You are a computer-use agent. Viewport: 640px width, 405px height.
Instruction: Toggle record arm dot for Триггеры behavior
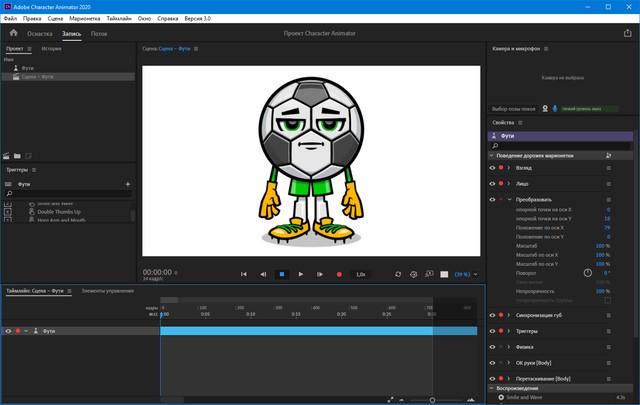click(x=501, y=331)
